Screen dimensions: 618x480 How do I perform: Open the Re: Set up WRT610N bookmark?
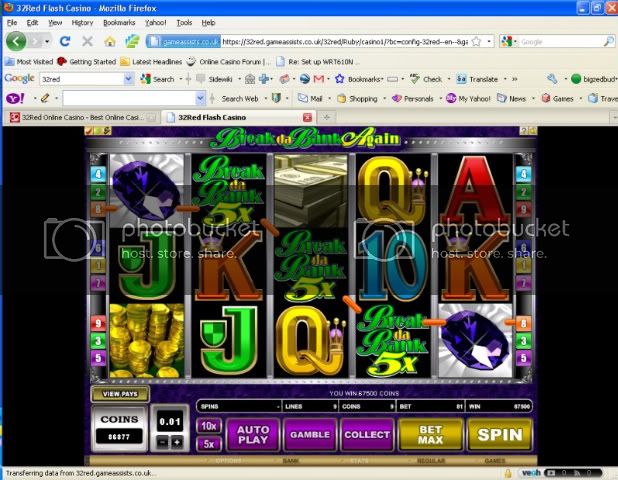317,61
